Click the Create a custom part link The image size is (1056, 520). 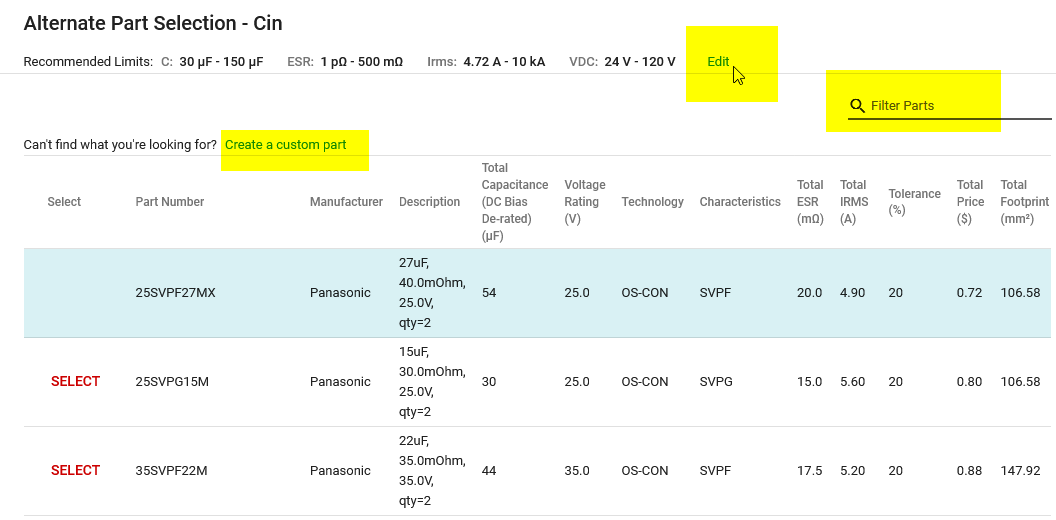[x=285, y=145]
